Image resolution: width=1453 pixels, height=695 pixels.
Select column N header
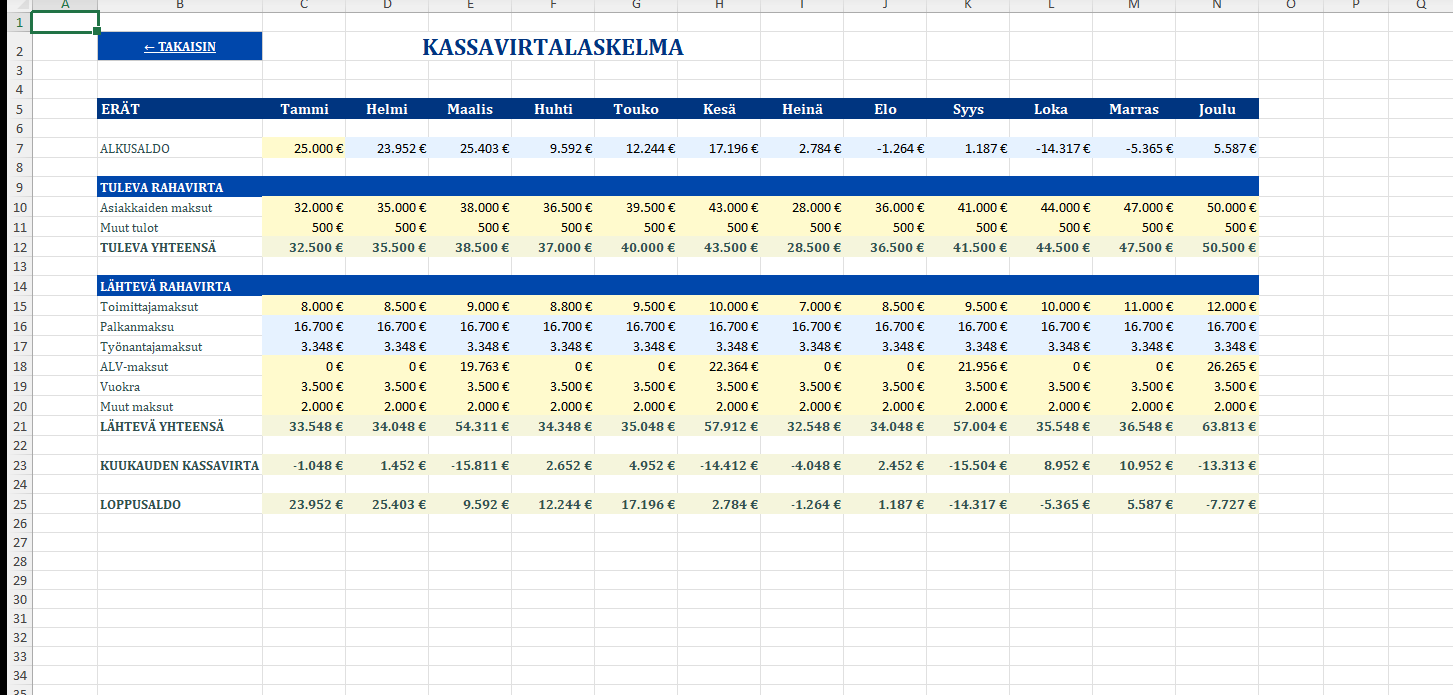coord(1216,5)
